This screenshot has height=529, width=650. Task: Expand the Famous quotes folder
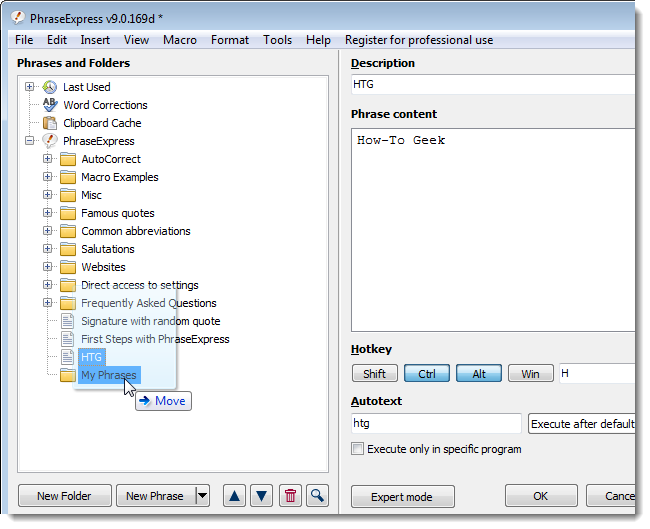coord(48,213)
